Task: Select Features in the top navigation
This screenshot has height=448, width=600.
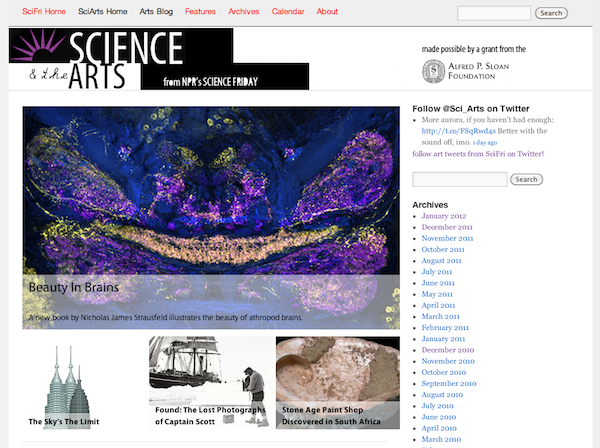Action: [x=200, y=11]
